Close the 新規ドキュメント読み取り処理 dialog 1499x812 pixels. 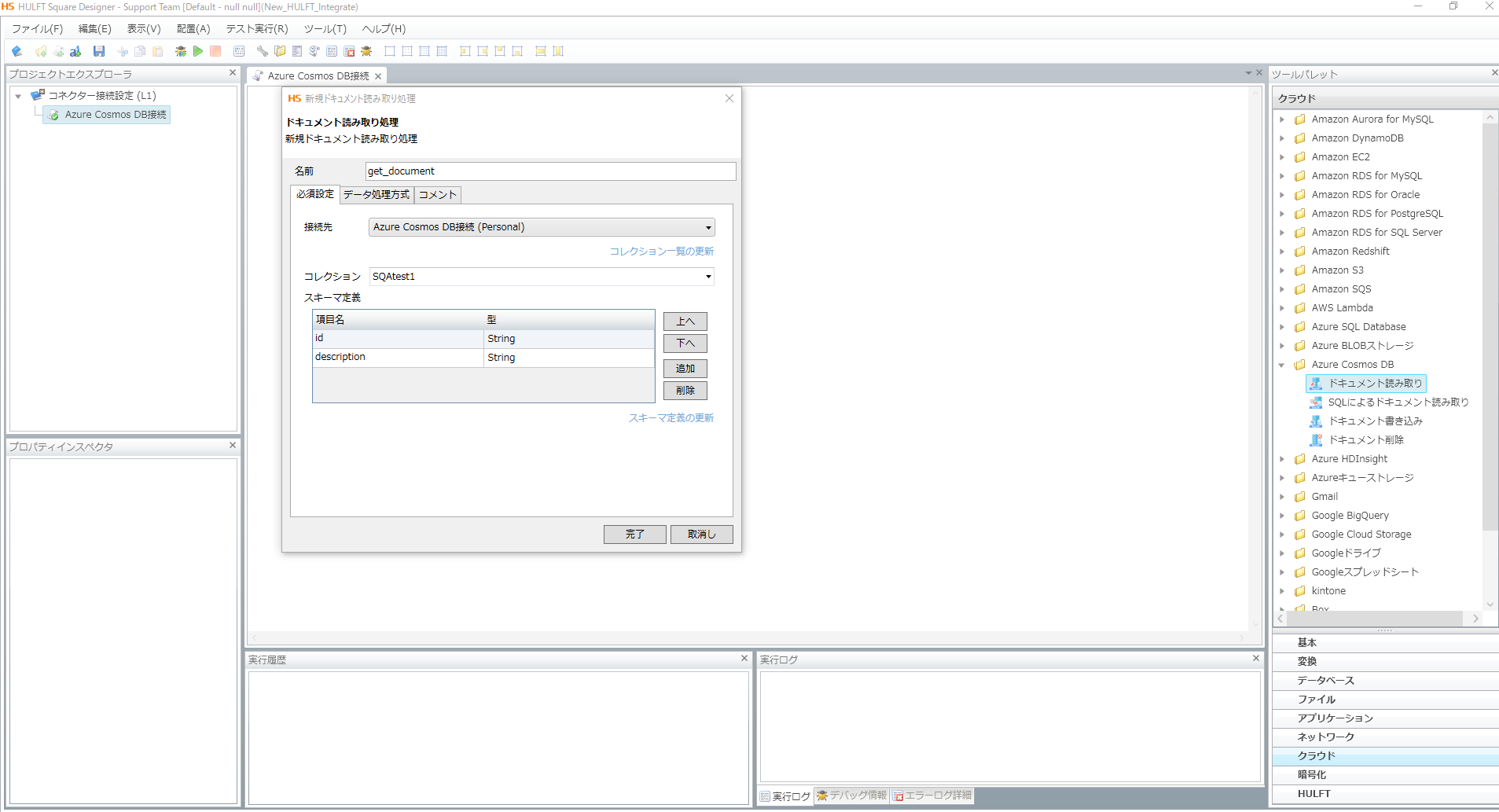point(729,98)
